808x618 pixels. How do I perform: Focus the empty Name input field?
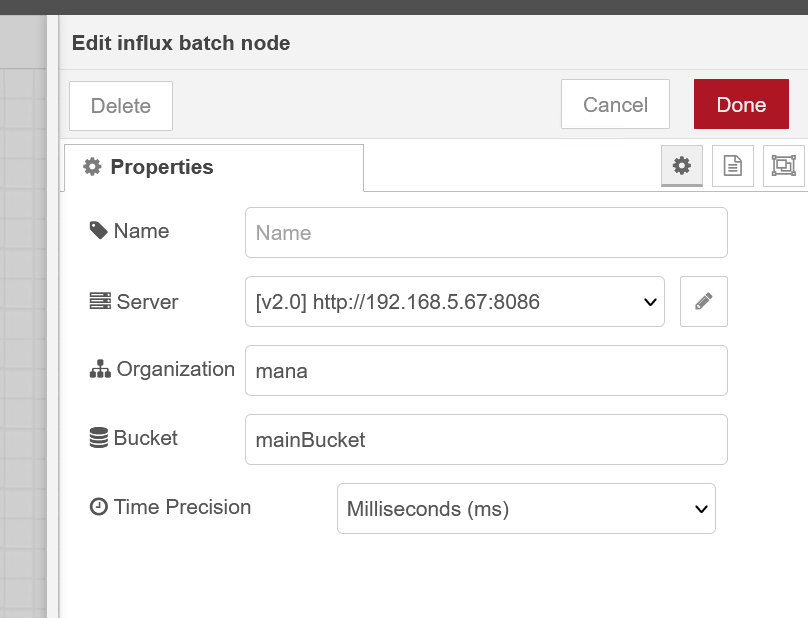[x=486, y=232]
